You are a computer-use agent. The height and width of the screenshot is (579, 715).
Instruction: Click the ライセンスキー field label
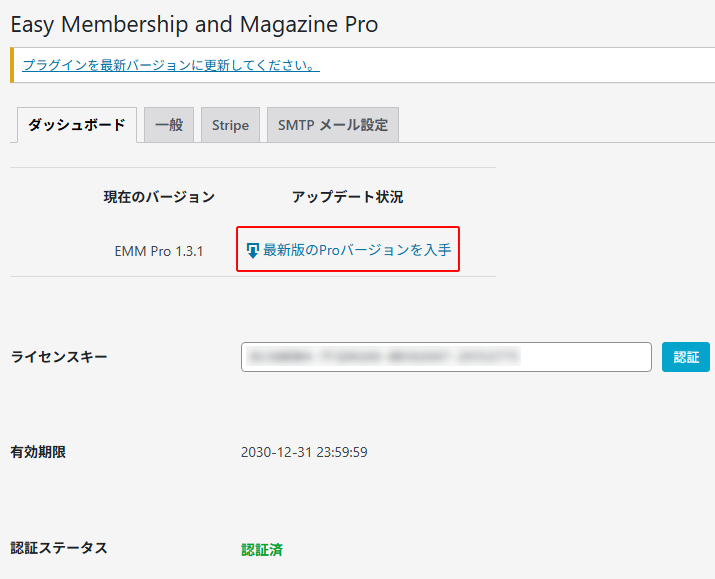(x=59, y=357)
